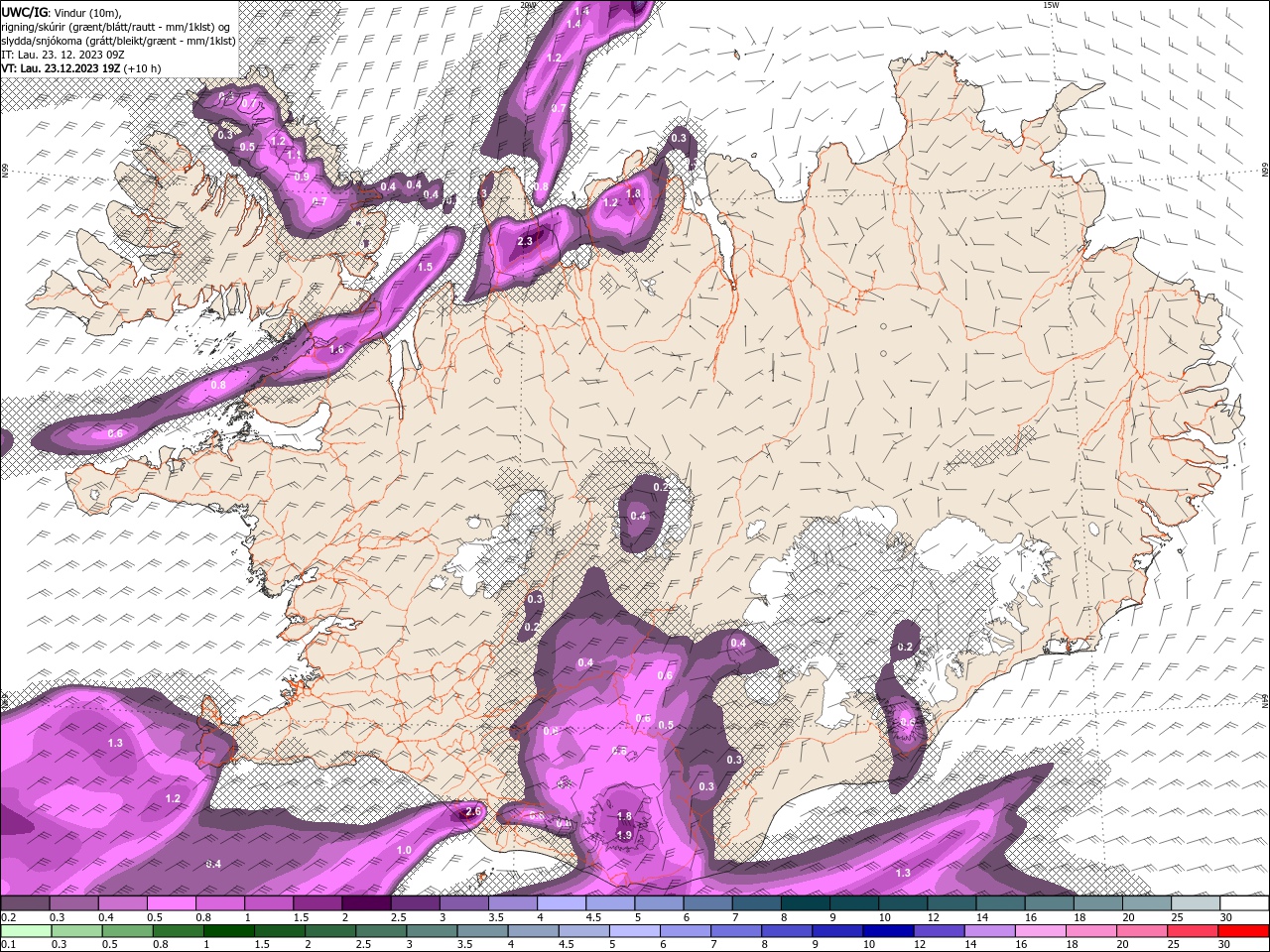Click the purple 12 swatch in lower legend
Viewport: 1270px width, 952px height.
coord(938,931)
